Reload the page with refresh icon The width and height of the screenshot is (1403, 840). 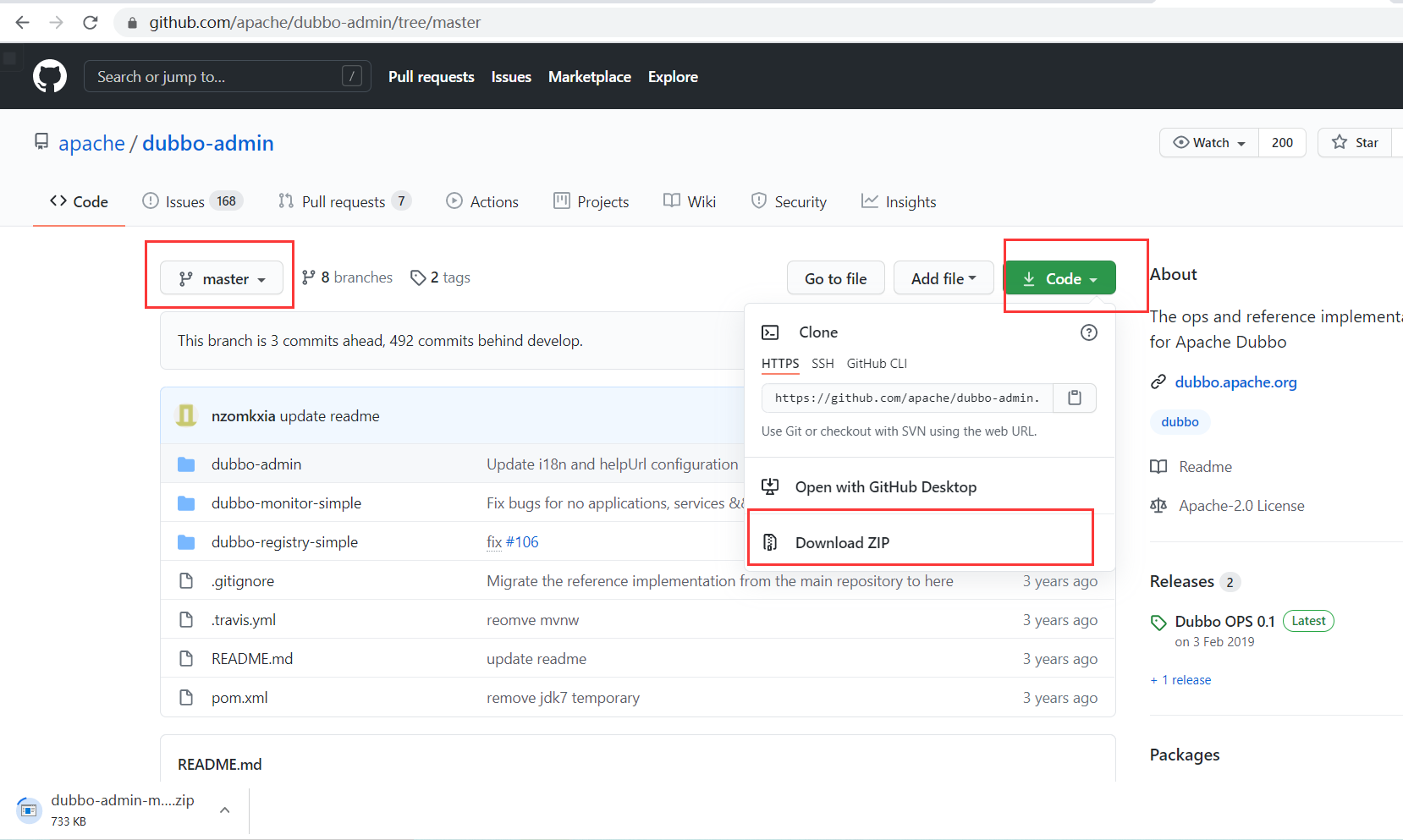coord(91,23)
